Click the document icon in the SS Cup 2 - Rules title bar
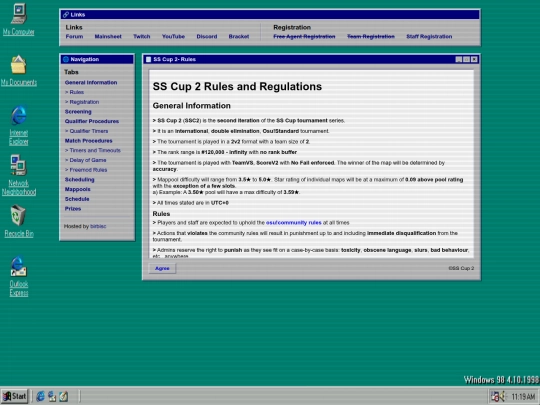The height and width of the screenshot is (405, 540). tap(148, 59)
